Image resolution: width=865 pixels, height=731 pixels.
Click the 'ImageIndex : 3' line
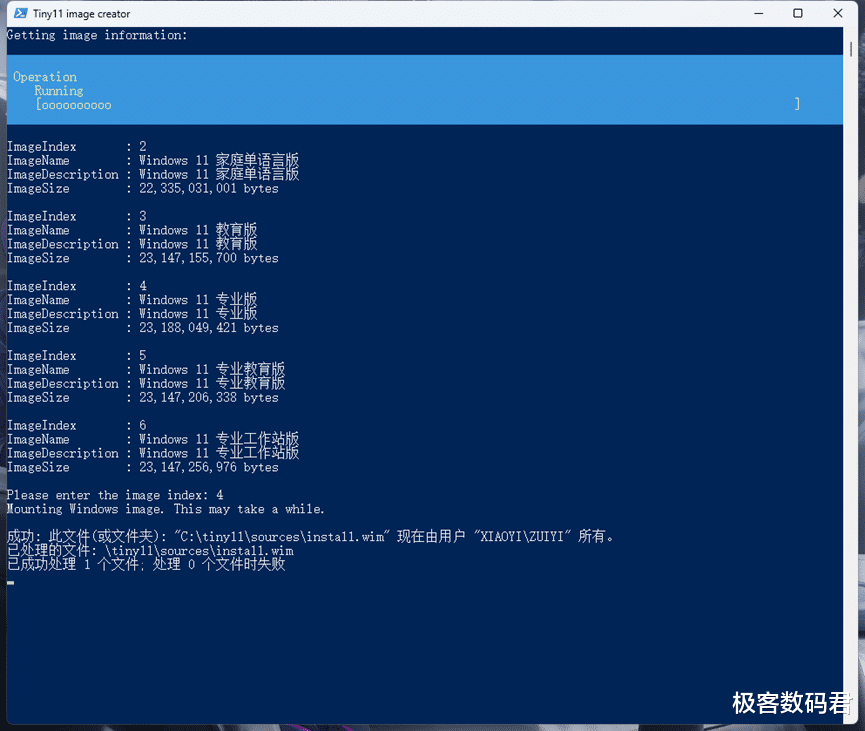[x=77, y=216]
